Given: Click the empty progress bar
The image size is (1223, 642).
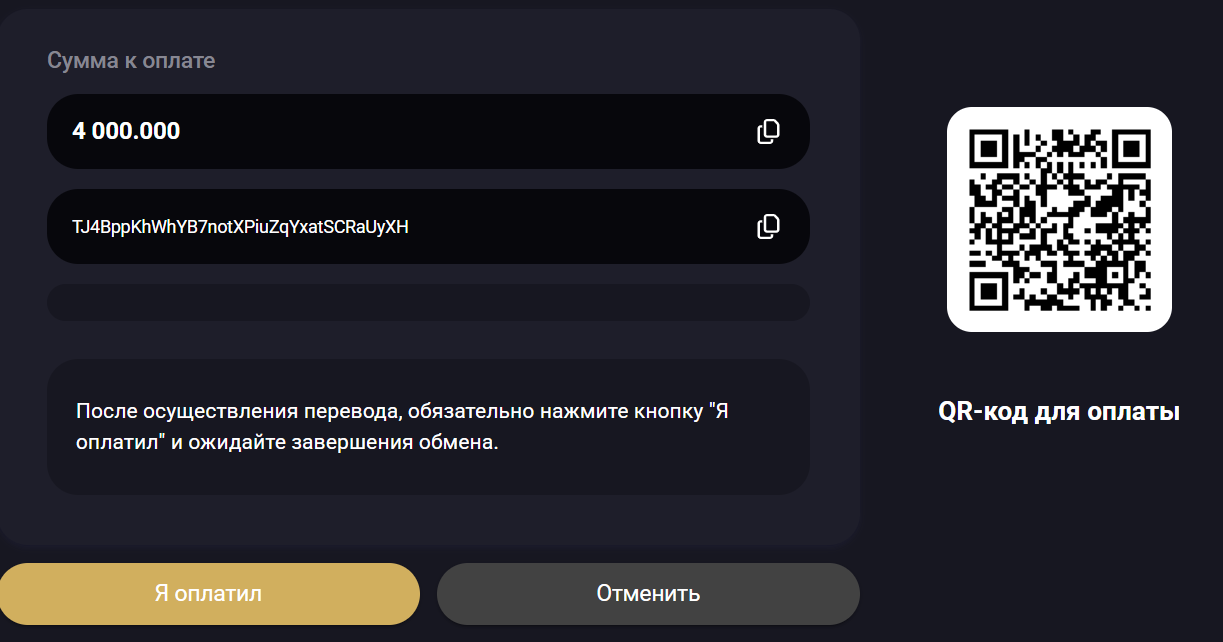Looking at the screenshot, I should 428,302.
